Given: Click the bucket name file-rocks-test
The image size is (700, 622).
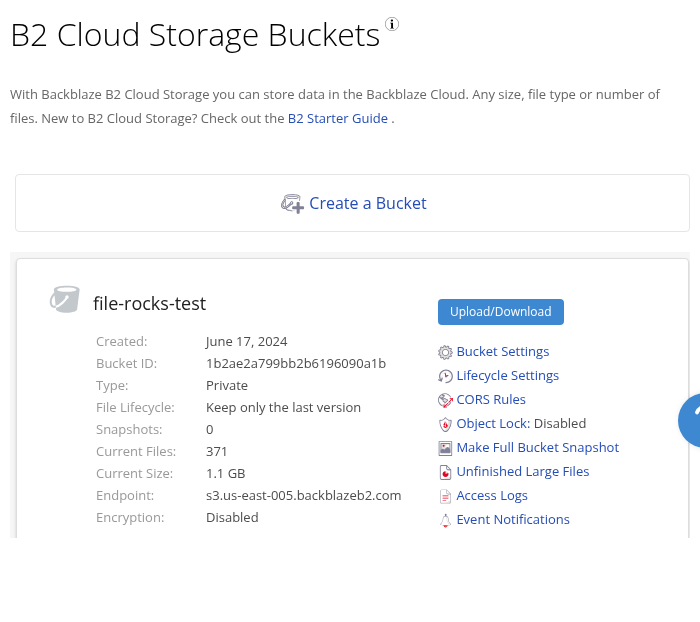Looking at the screenshot, I should (x=150, y=304).
